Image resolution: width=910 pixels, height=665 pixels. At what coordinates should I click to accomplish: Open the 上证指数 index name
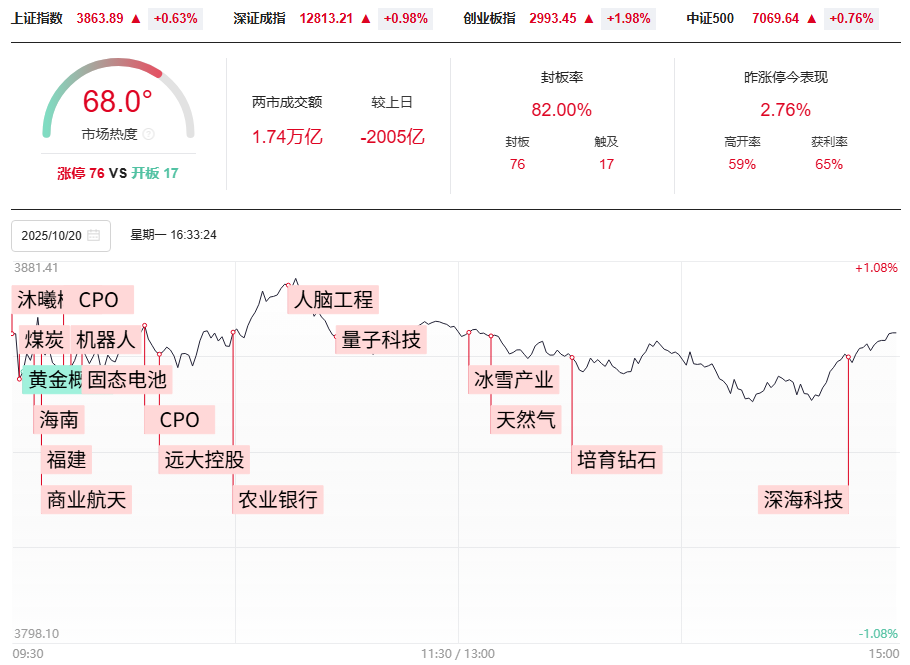pyautogui.click(x=37, y=18)
